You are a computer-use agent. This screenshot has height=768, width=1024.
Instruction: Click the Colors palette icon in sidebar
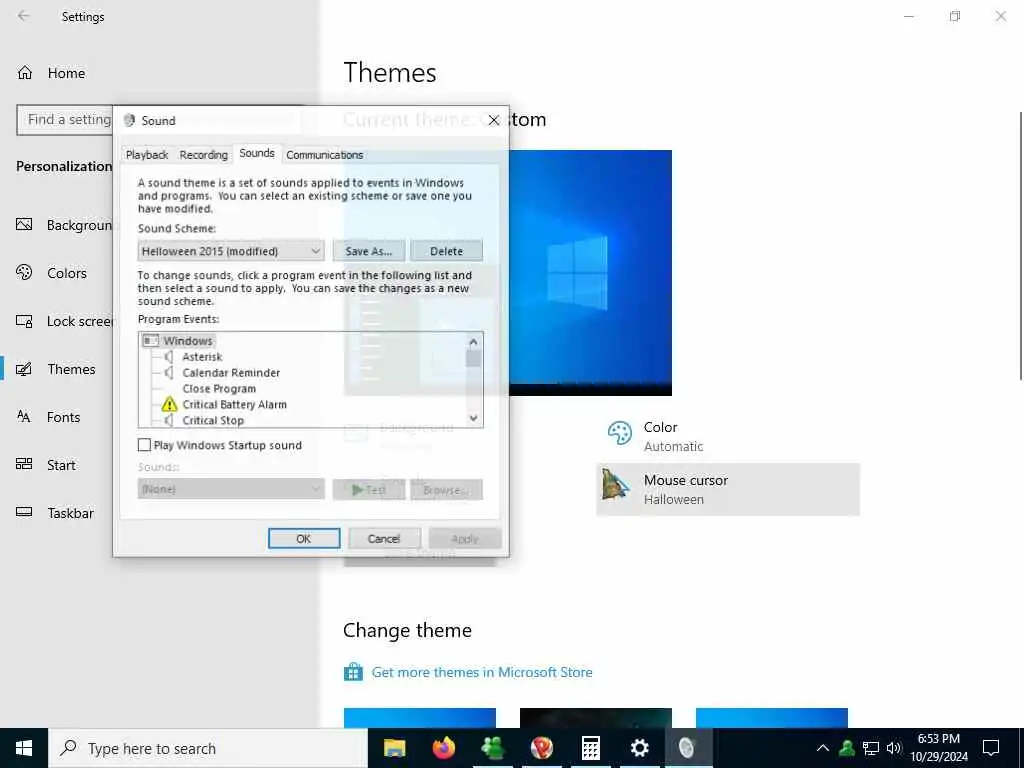[x=24, y=272]
